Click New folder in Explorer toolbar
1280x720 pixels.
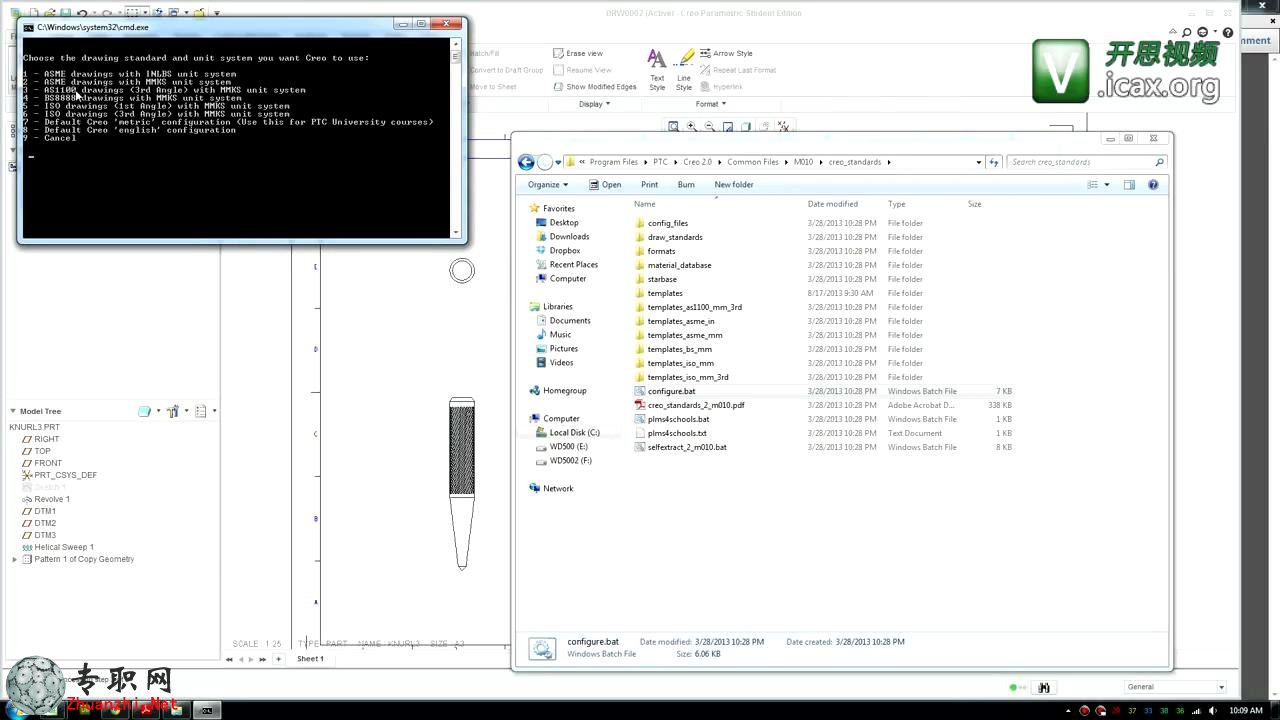[734, 185]
